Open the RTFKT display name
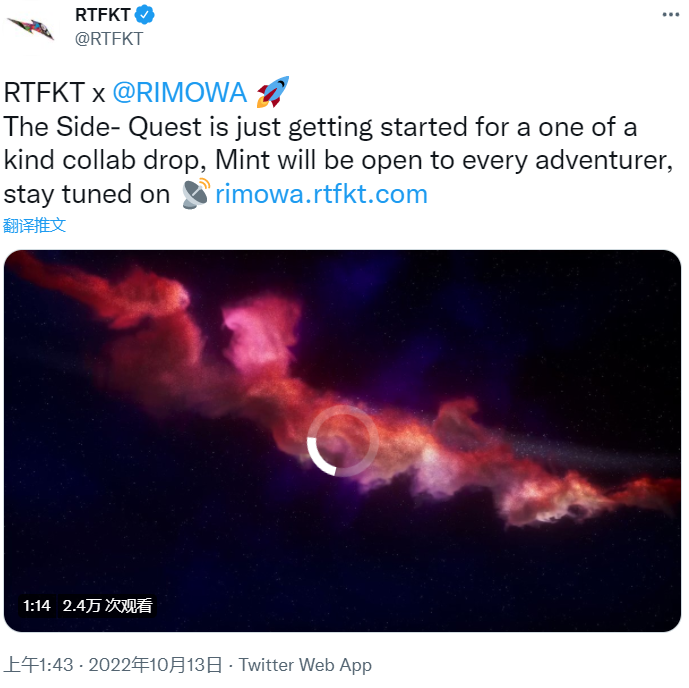Image resolution: width=689 pixels, height=688 pixels. 103,15
